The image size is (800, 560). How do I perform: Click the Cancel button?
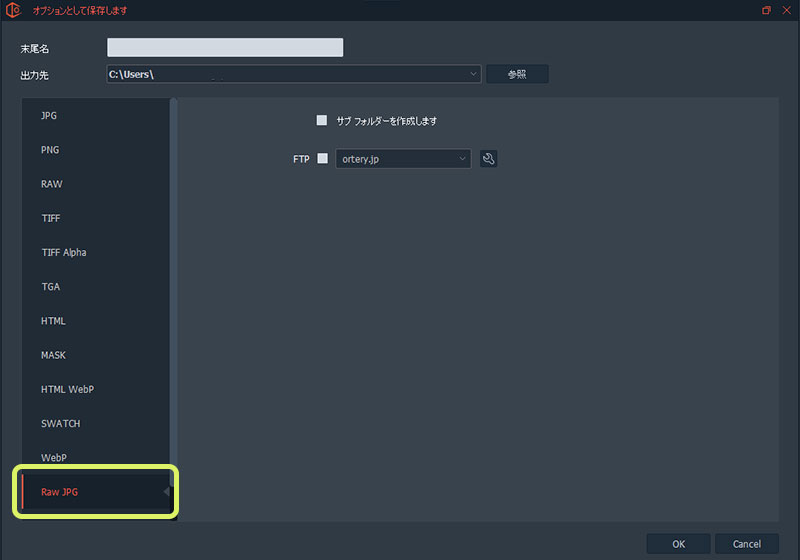pos(746,544)
